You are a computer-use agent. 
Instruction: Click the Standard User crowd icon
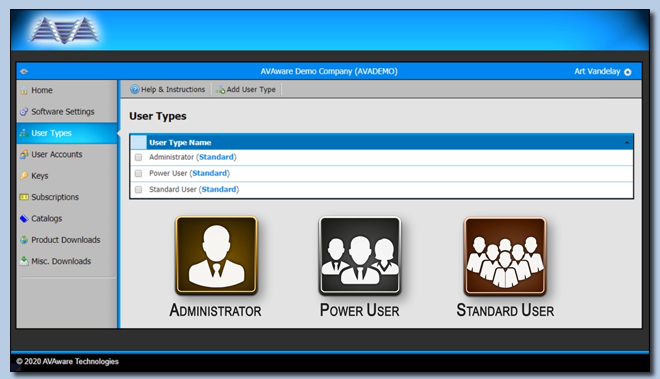click(x=505, y=256)
